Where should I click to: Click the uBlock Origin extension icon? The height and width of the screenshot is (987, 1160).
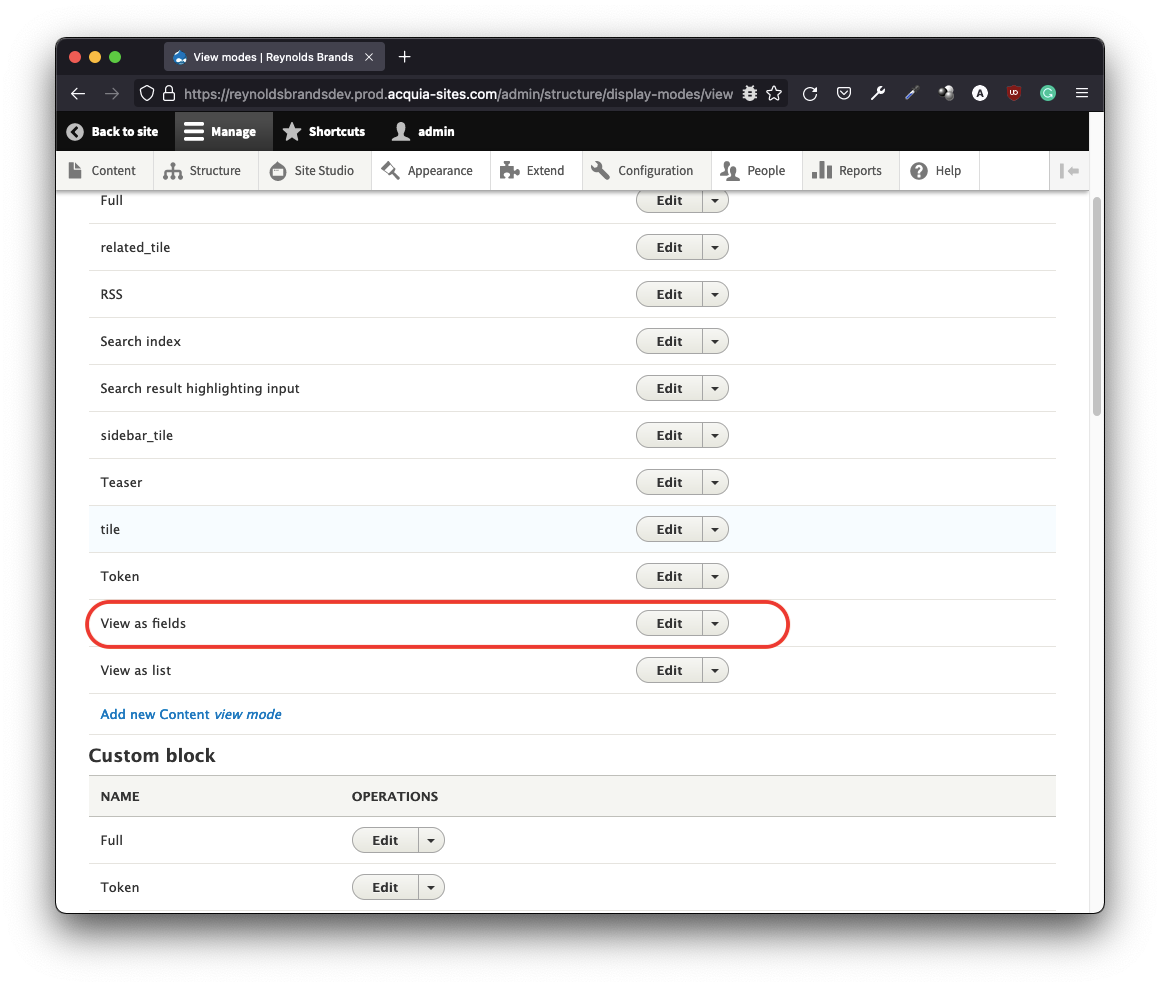point(1014,93)
